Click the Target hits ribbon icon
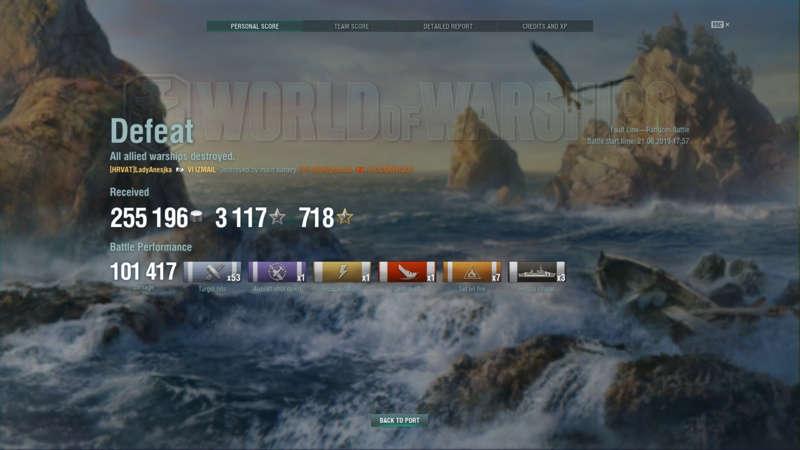This screenshot has height=450, width=800. click(212, 272)
